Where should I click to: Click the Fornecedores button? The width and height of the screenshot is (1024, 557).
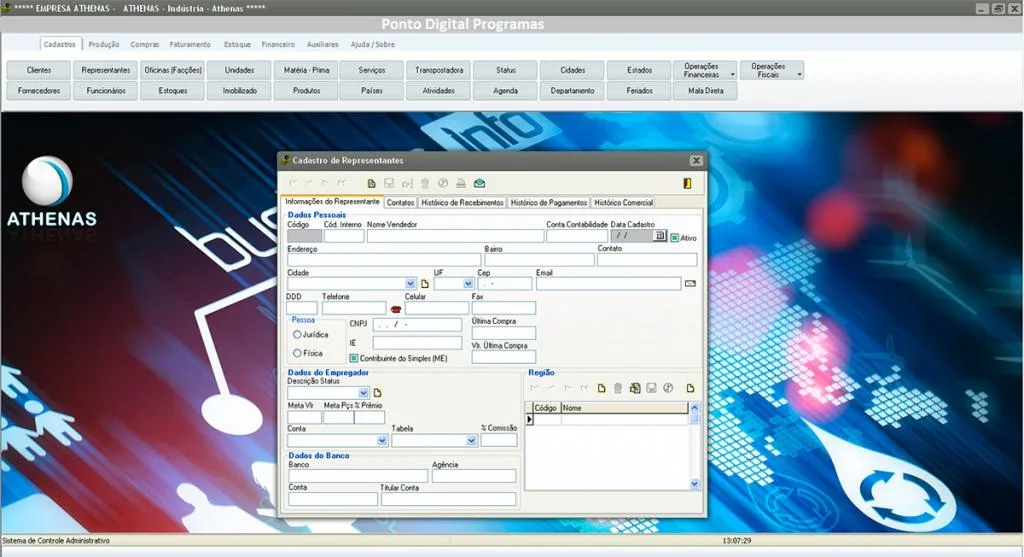[x=39, y=91]
